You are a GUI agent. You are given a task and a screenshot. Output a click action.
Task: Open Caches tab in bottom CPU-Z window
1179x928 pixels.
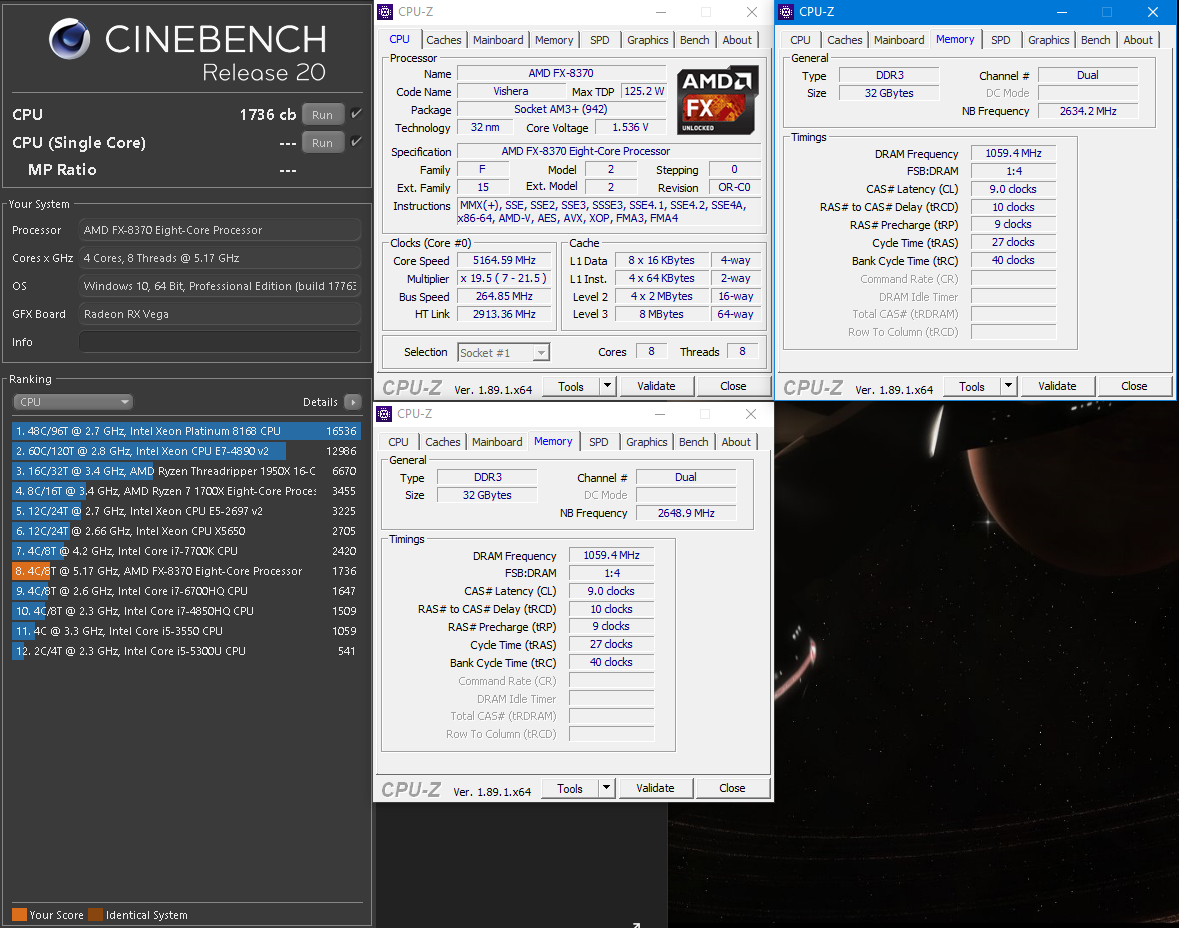[x=442, y=442]
